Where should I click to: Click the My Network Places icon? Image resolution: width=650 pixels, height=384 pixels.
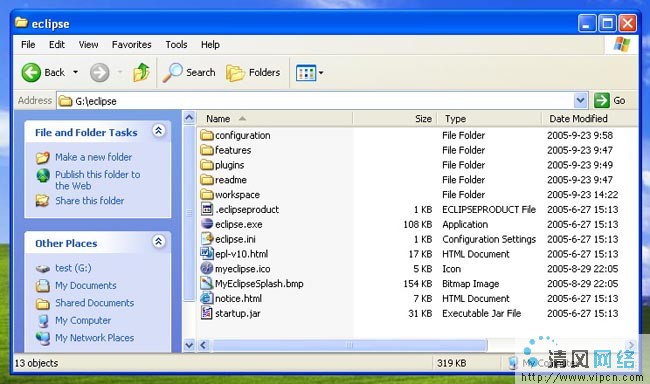43,338
